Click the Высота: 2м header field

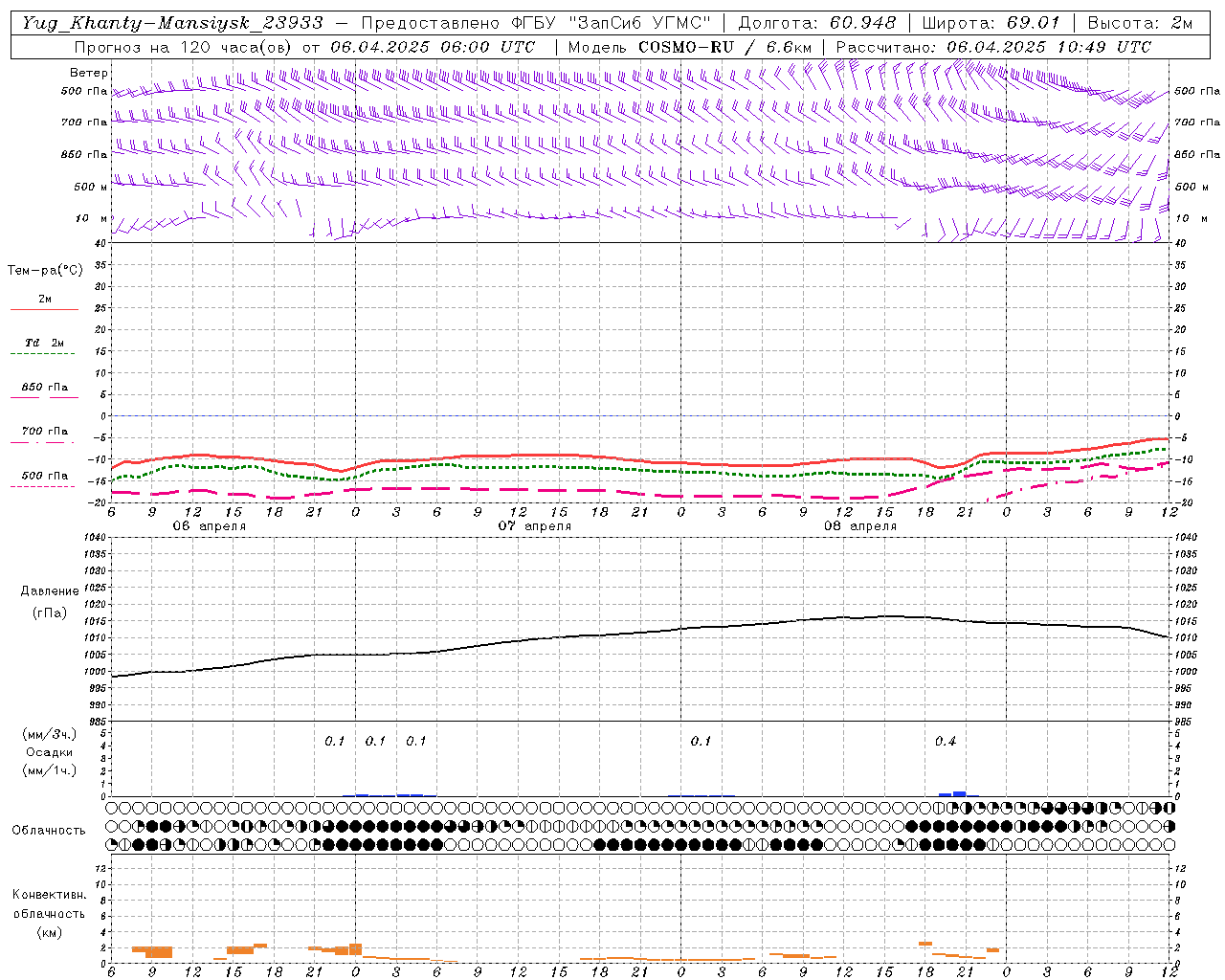pos(1140,23)
